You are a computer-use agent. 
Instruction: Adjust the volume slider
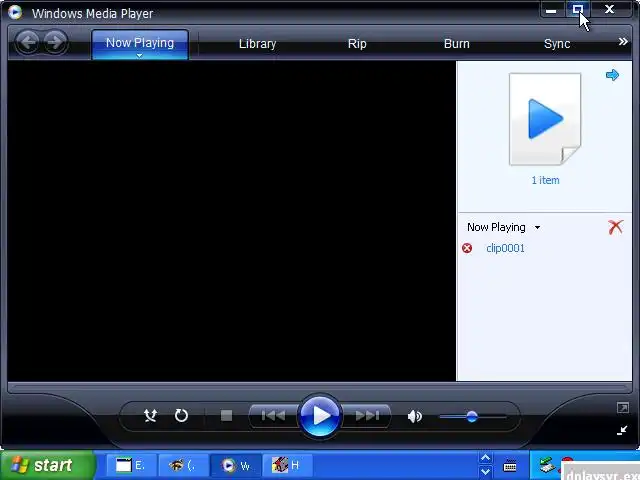tap(473, 417)
